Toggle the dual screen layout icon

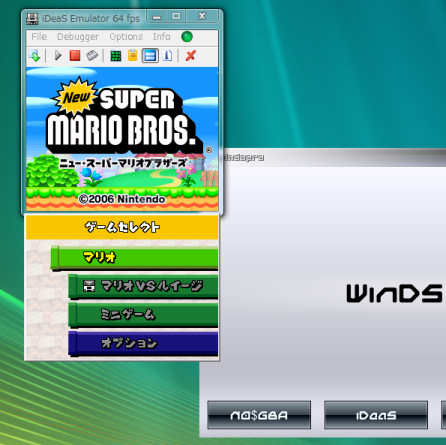[x=150, y=55]
